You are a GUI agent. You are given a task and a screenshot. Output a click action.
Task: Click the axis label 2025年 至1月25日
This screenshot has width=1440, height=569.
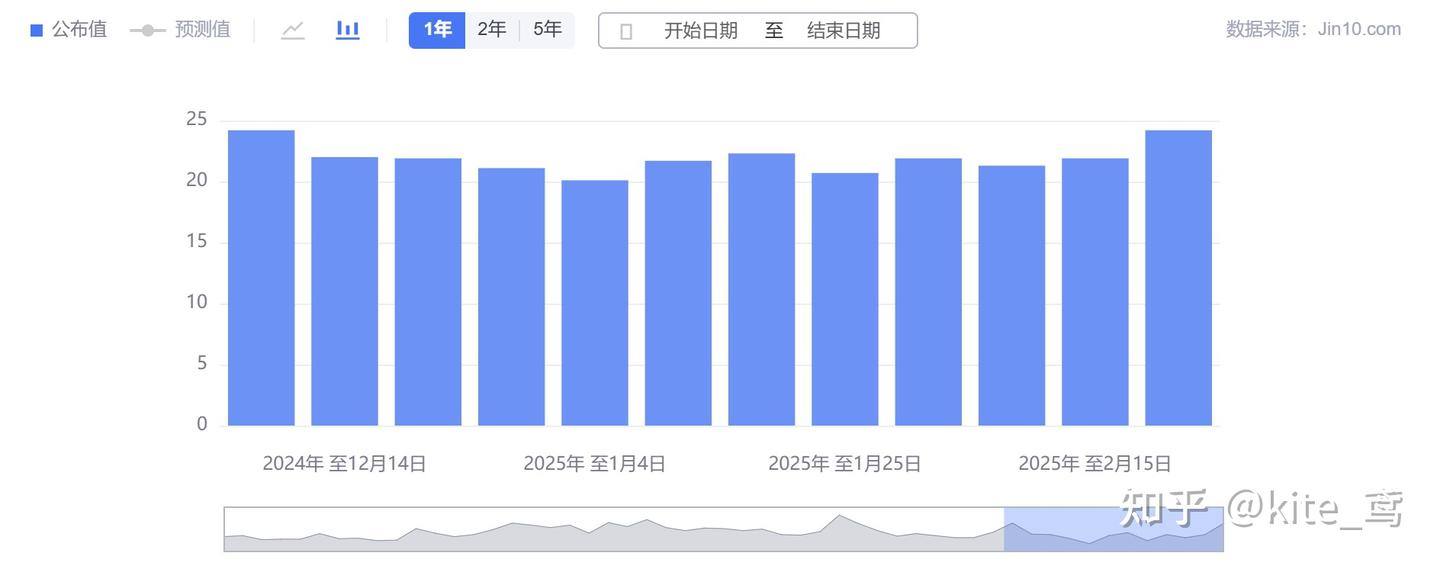(x=844, y=464)
